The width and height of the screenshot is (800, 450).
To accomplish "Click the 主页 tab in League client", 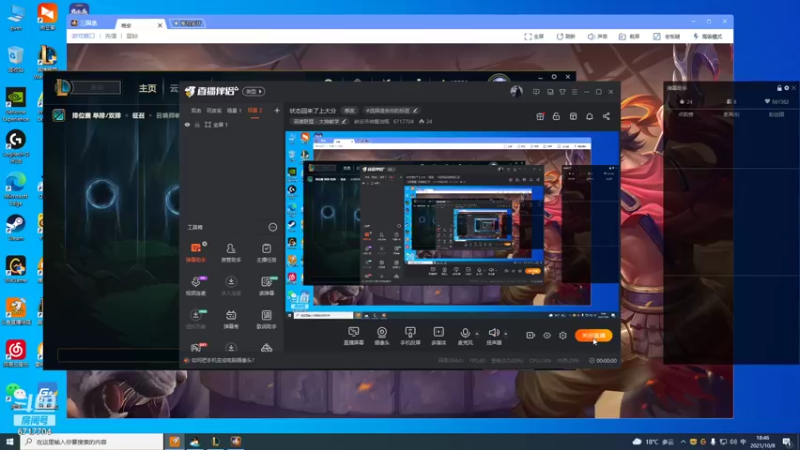I will [147, 88].
